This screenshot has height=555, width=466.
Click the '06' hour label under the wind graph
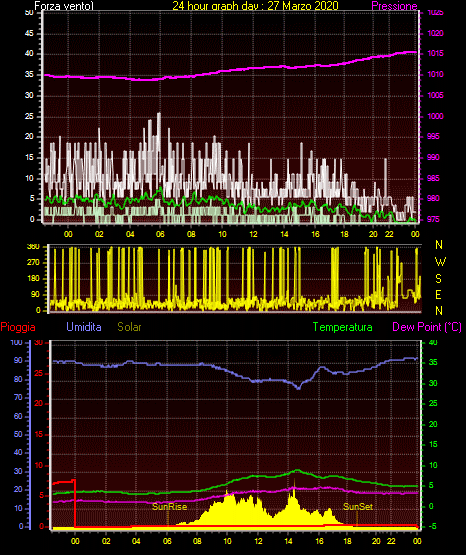coord(160,234)
